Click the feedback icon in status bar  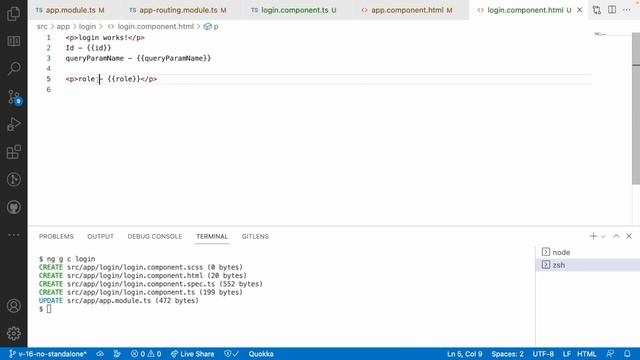(610, 354)
